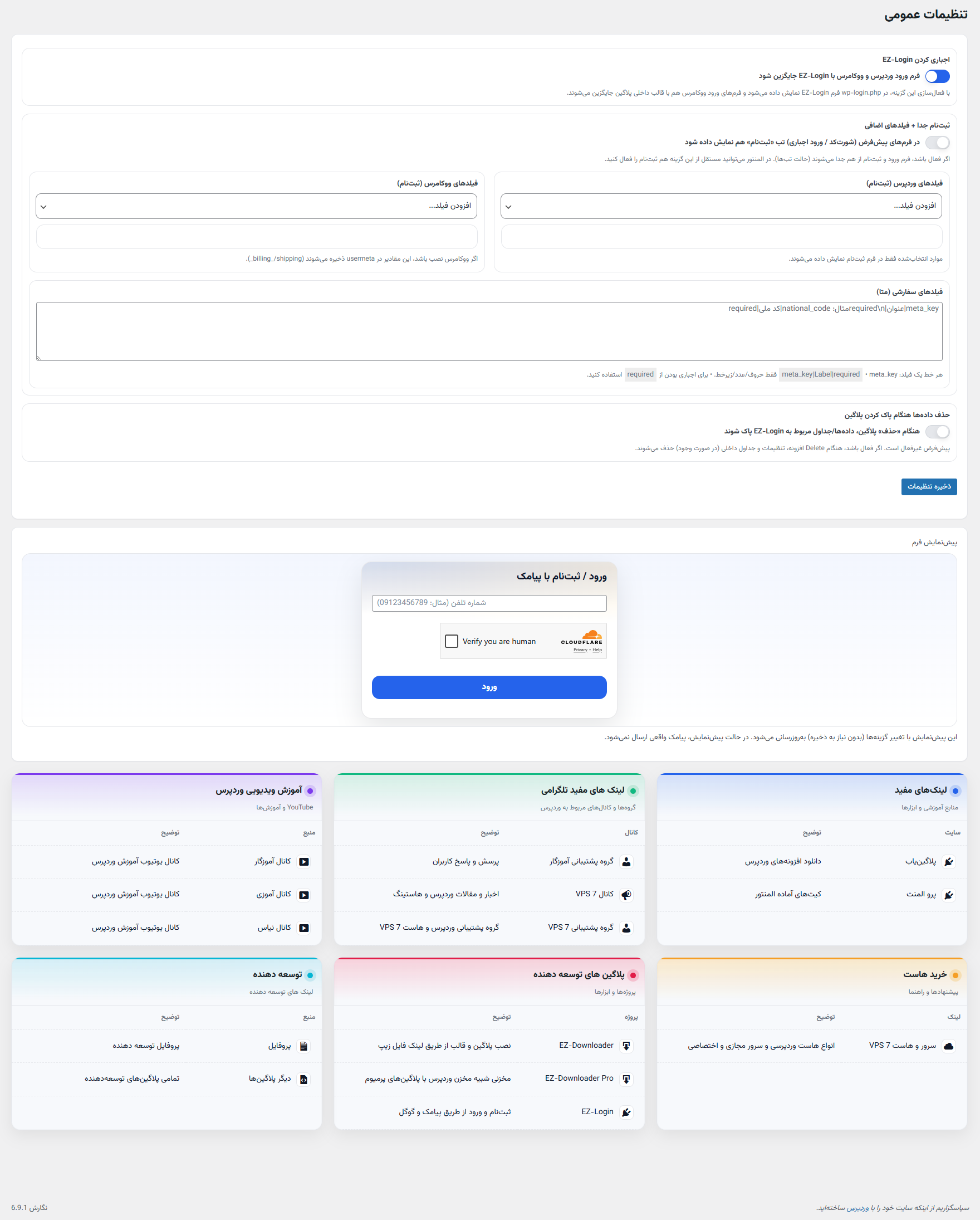
Task: Enable the separate registration tab toggle
Action: [x=937, y=143]
